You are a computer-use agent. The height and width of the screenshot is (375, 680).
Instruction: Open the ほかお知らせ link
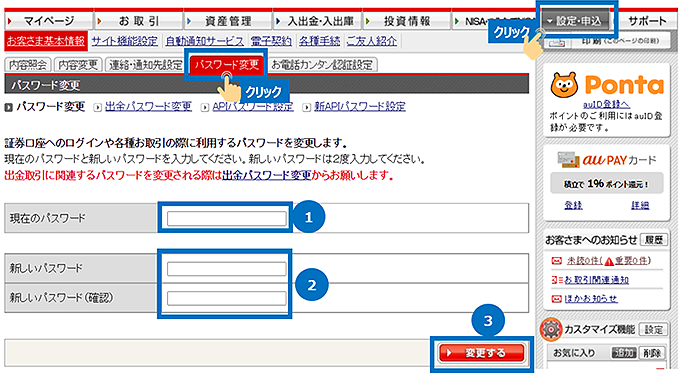coord(591,299)
